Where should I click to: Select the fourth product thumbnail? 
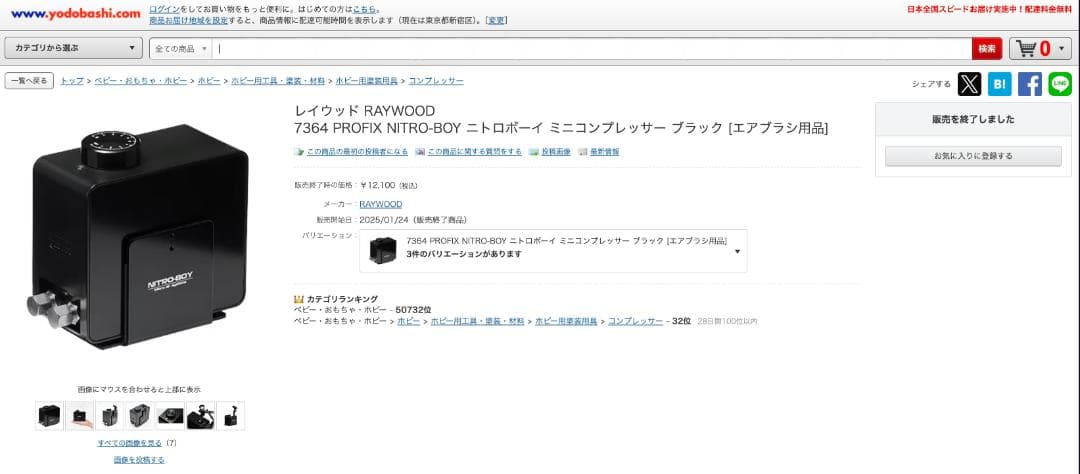coord(140,415)
